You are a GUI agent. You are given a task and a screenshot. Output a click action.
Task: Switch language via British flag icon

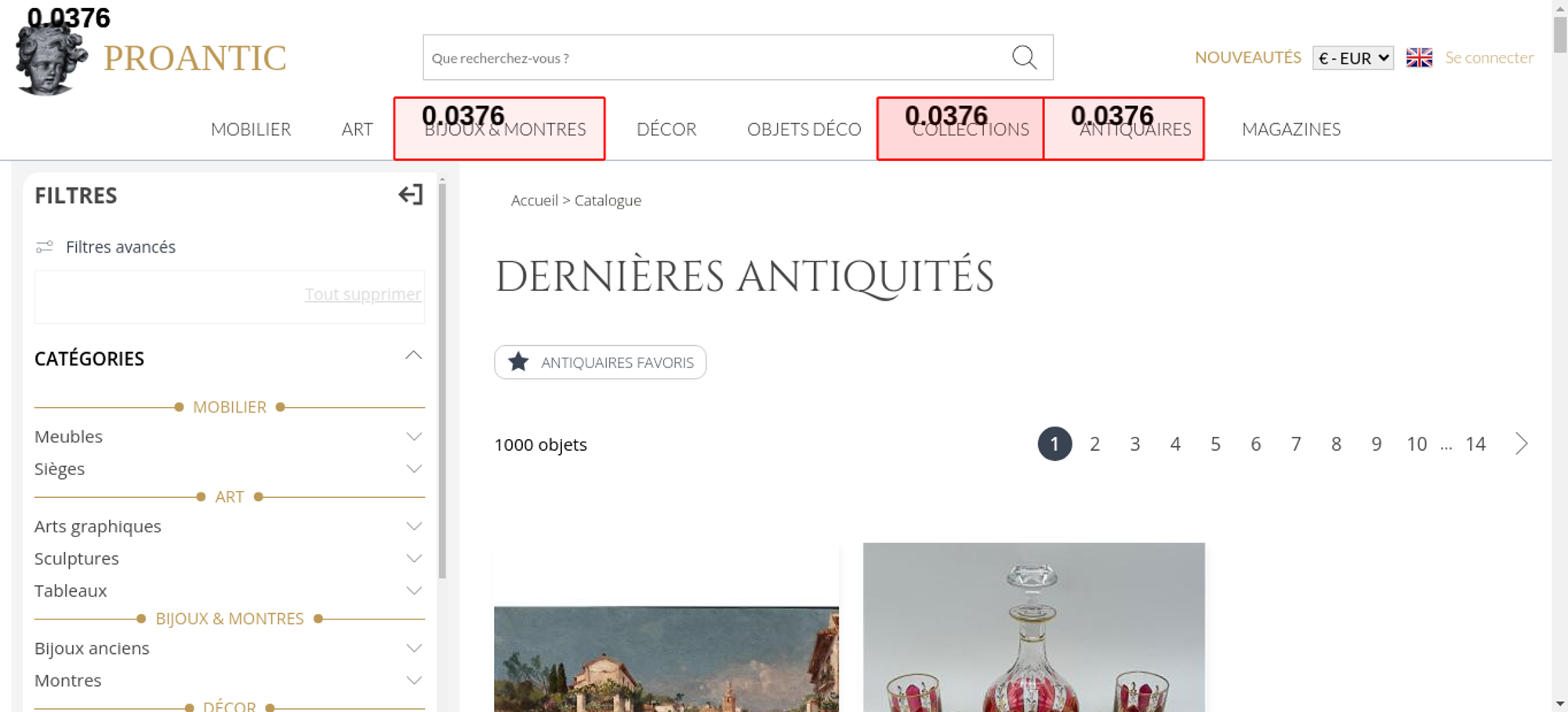point(1418,57)
